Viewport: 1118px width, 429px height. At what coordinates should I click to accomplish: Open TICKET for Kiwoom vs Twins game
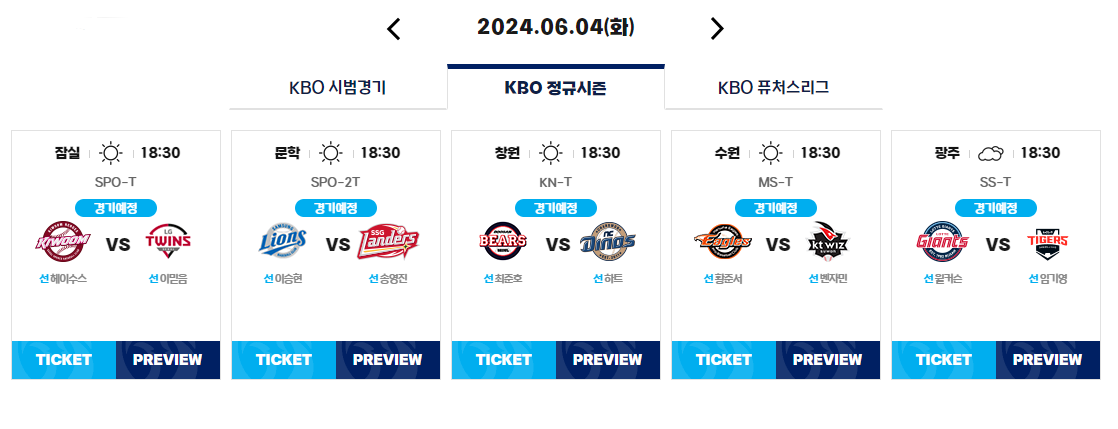pyautogui.click(x=63, y=360)
